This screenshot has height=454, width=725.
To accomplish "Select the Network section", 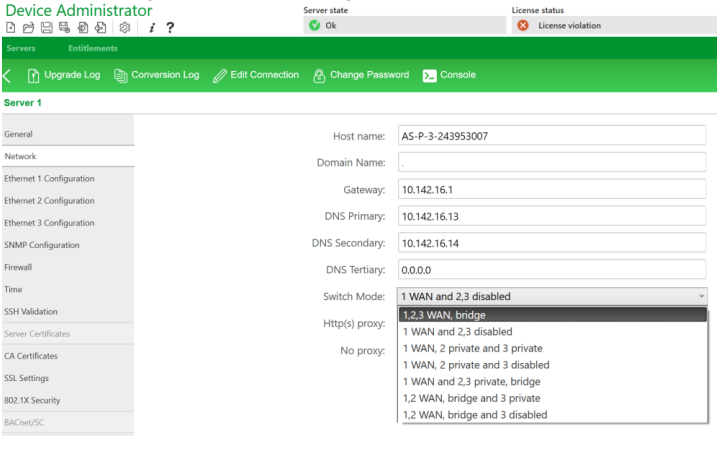I will point(68,156).
